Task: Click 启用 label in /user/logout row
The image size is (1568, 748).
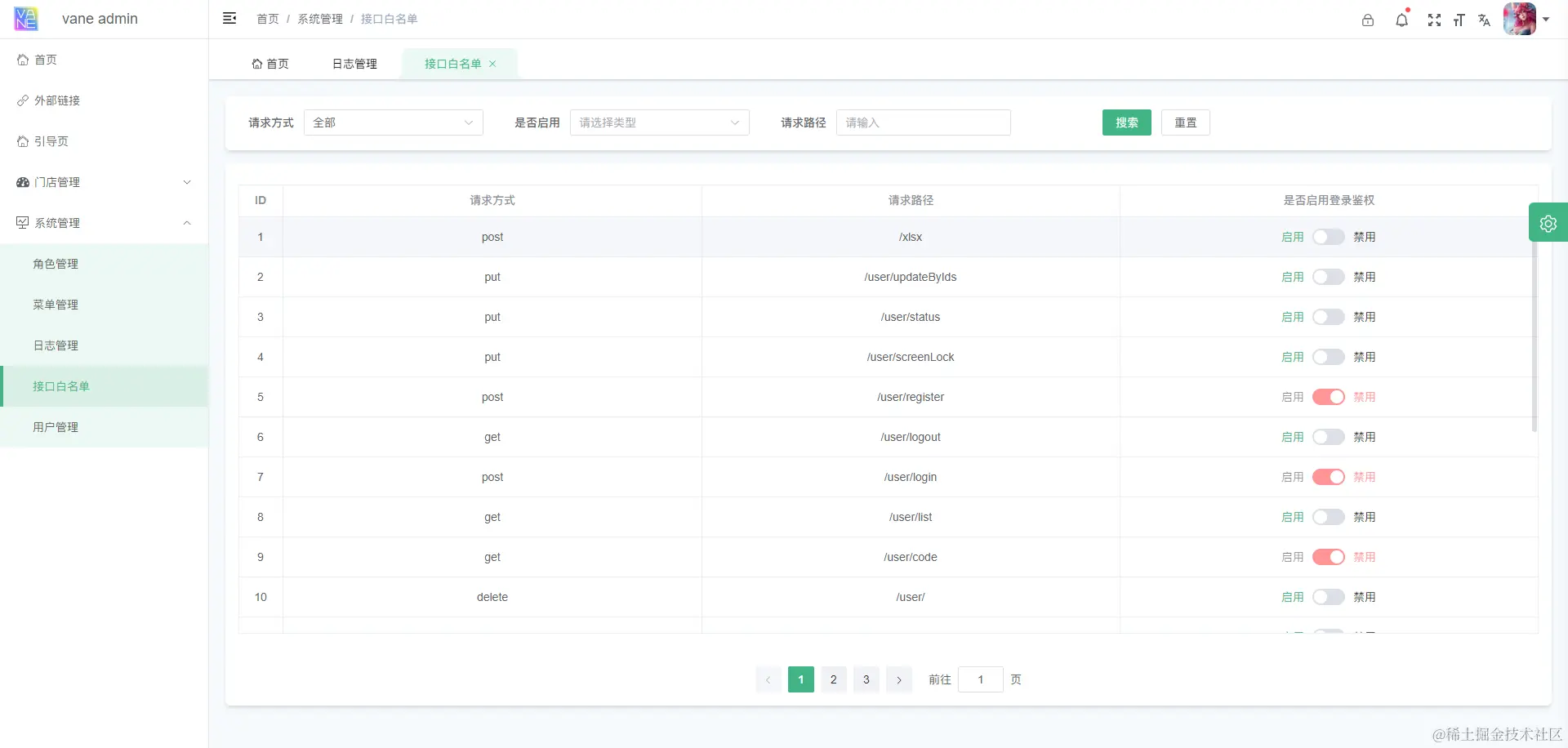Action: click(x=1293, y=437)
